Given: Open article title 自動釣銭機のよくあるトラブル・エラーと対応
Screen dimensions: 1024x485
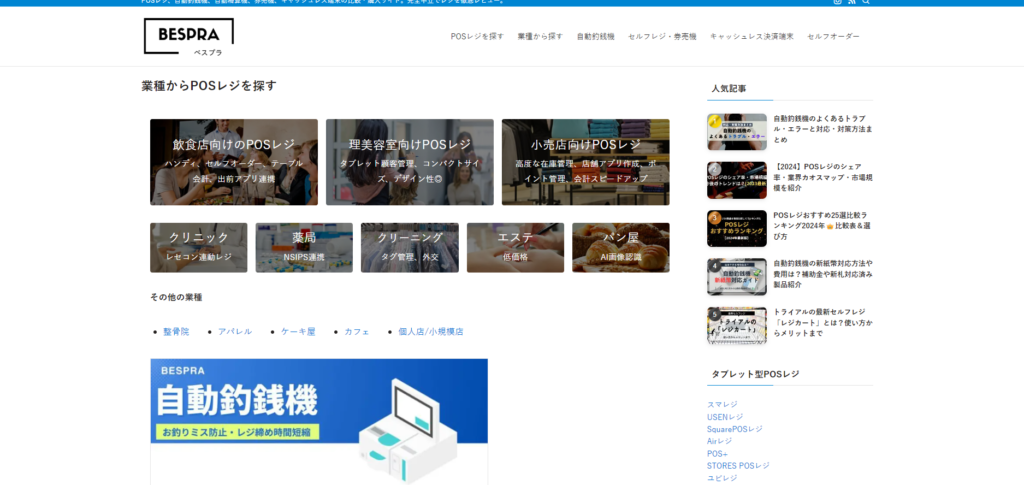Looking at the screenshot, I should 823,129.
